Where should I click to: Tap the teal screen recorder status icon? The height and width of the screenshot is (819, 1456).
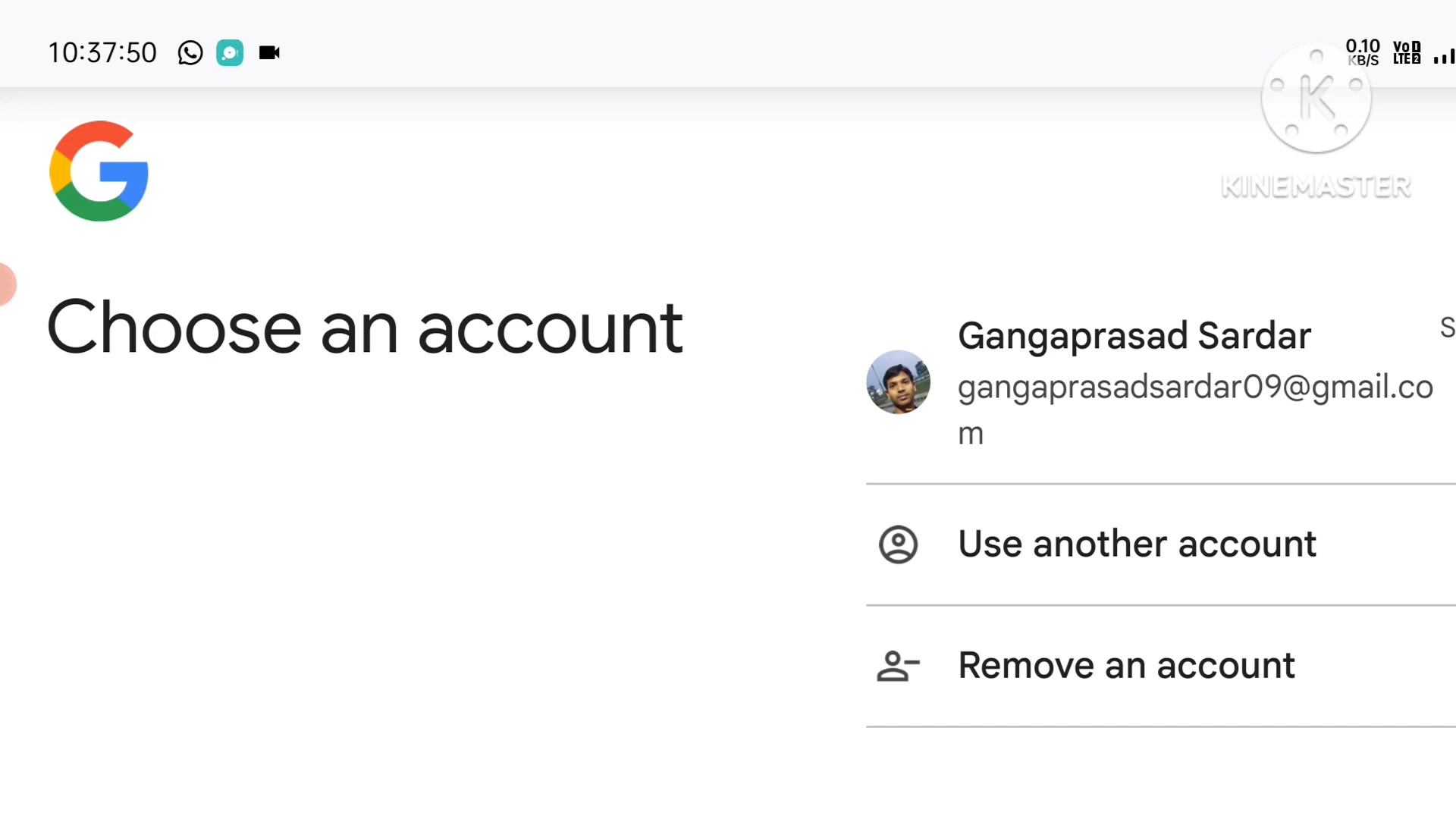230,53
